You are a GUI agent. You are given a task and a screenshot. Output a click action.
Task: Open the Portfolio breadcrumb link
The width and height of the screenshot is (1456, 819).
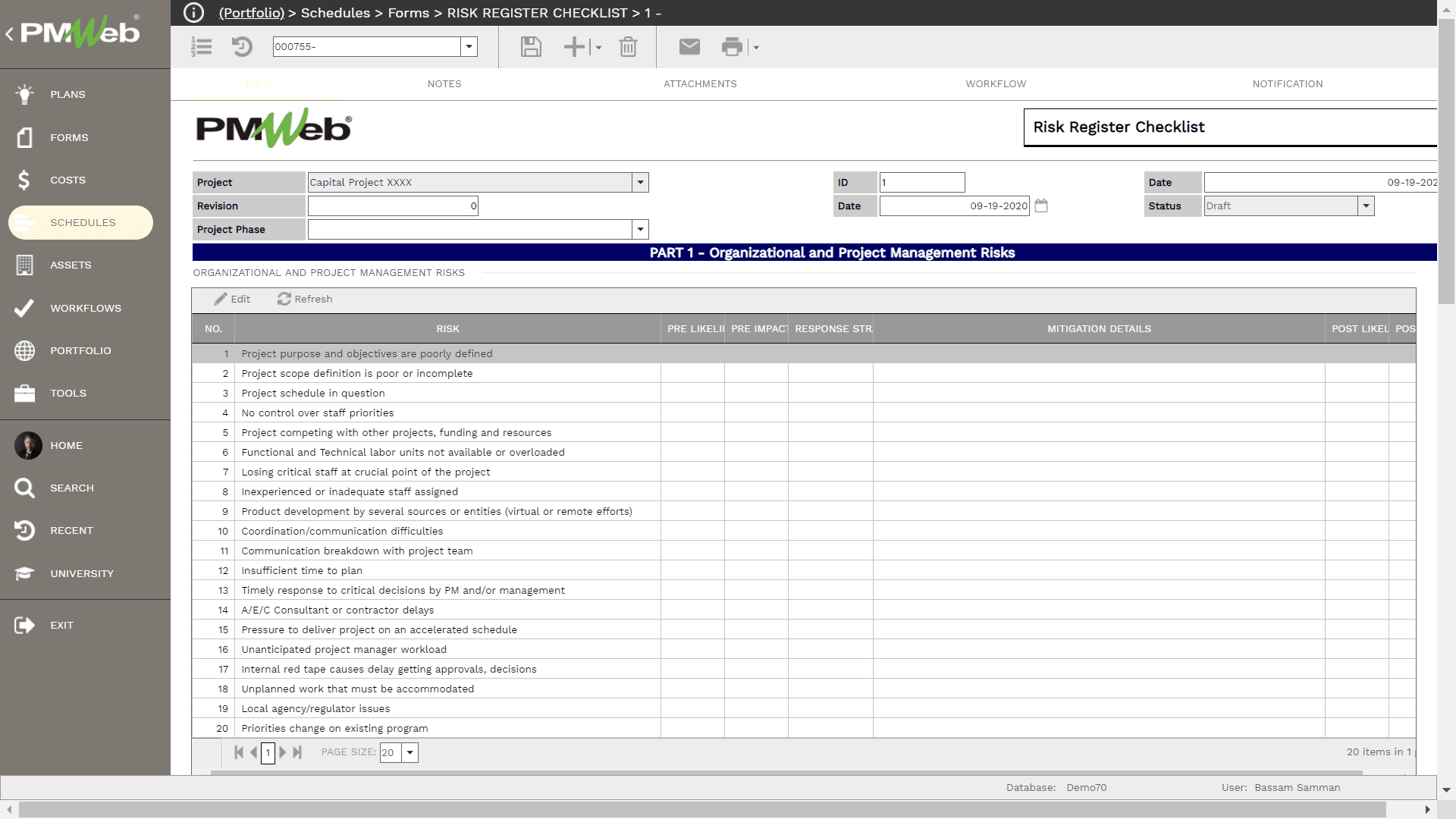pos(251,13)
